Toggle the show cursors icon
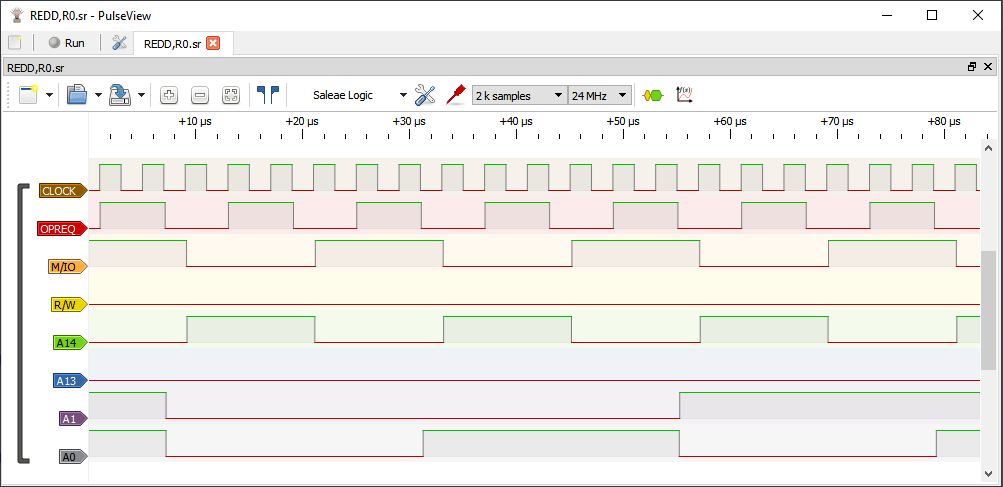Viewport: 1003px width, 487px height. click(x=268, y=95)
